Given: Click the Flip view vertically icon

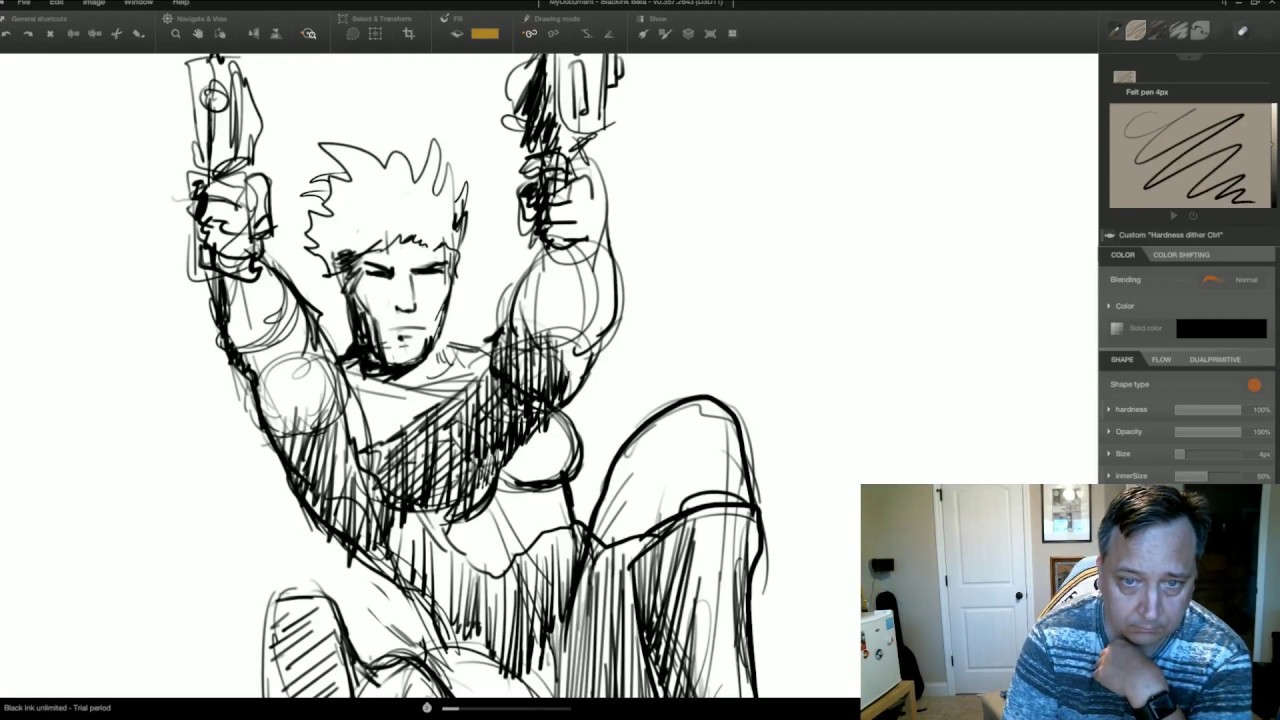Looking at the screenshot, I should tap(276, 34).
